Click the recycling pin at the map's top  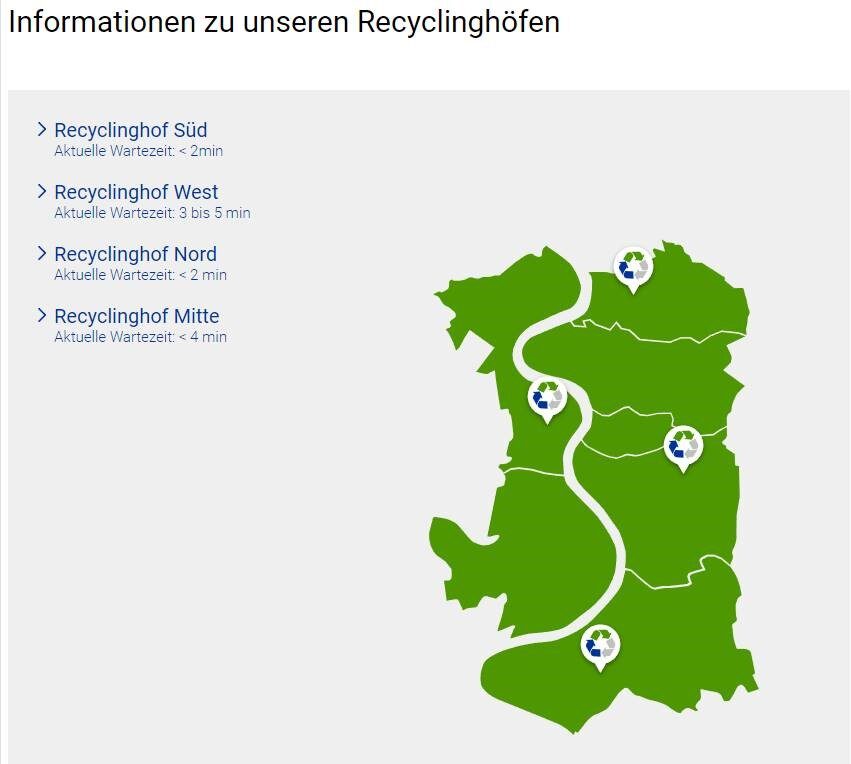coord(633,267)
